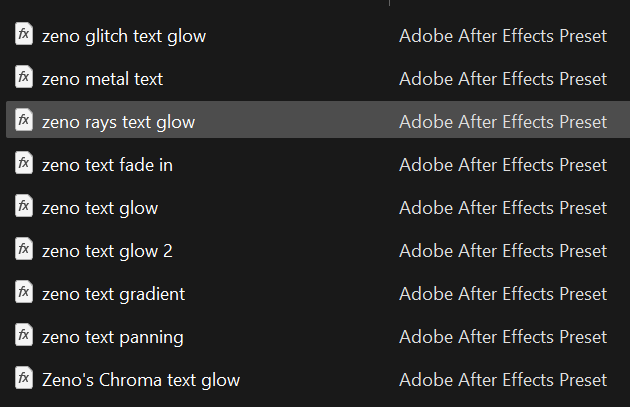The width and height of the screenshot is (630, 407).
Task: Click the file type of zeno metal text
Action: coord(503,79)
